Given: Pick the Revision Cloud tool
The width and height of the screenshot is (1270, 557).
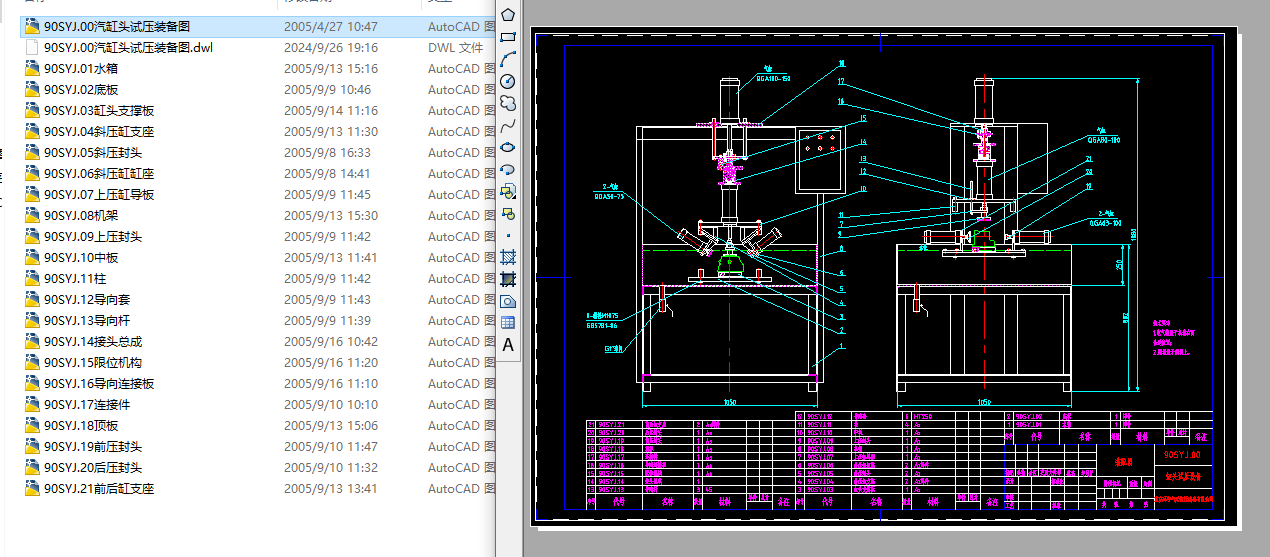Looking at the screenshot, I should [508, 103].
